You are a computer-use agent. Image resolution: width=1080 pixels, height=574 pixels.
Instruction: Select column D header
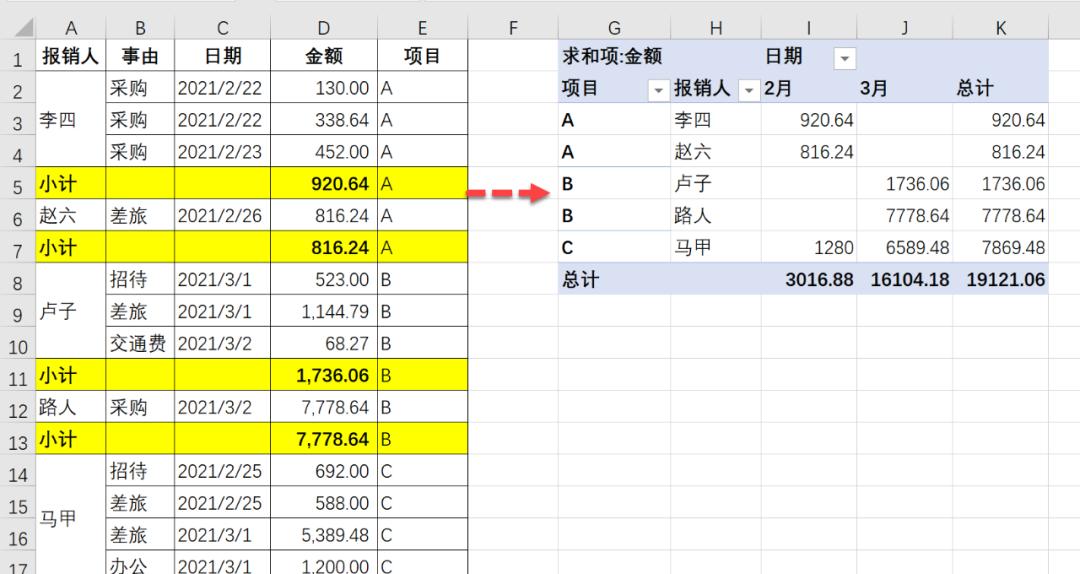324,28
